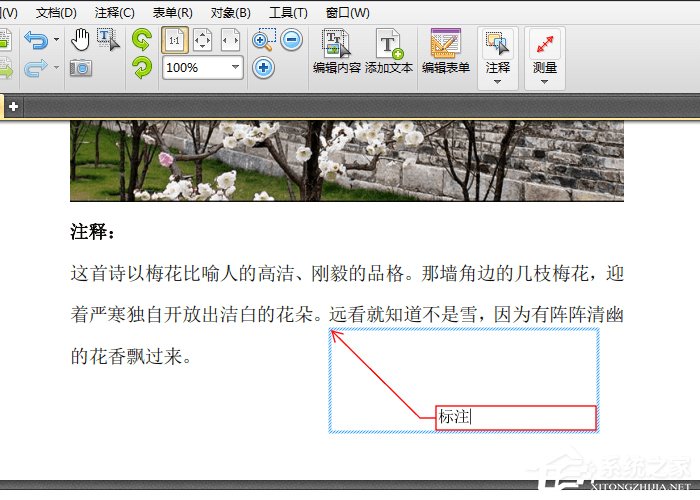The image size is (700, 500).
Task: Click the zoom in plus button
Action: 263,68
